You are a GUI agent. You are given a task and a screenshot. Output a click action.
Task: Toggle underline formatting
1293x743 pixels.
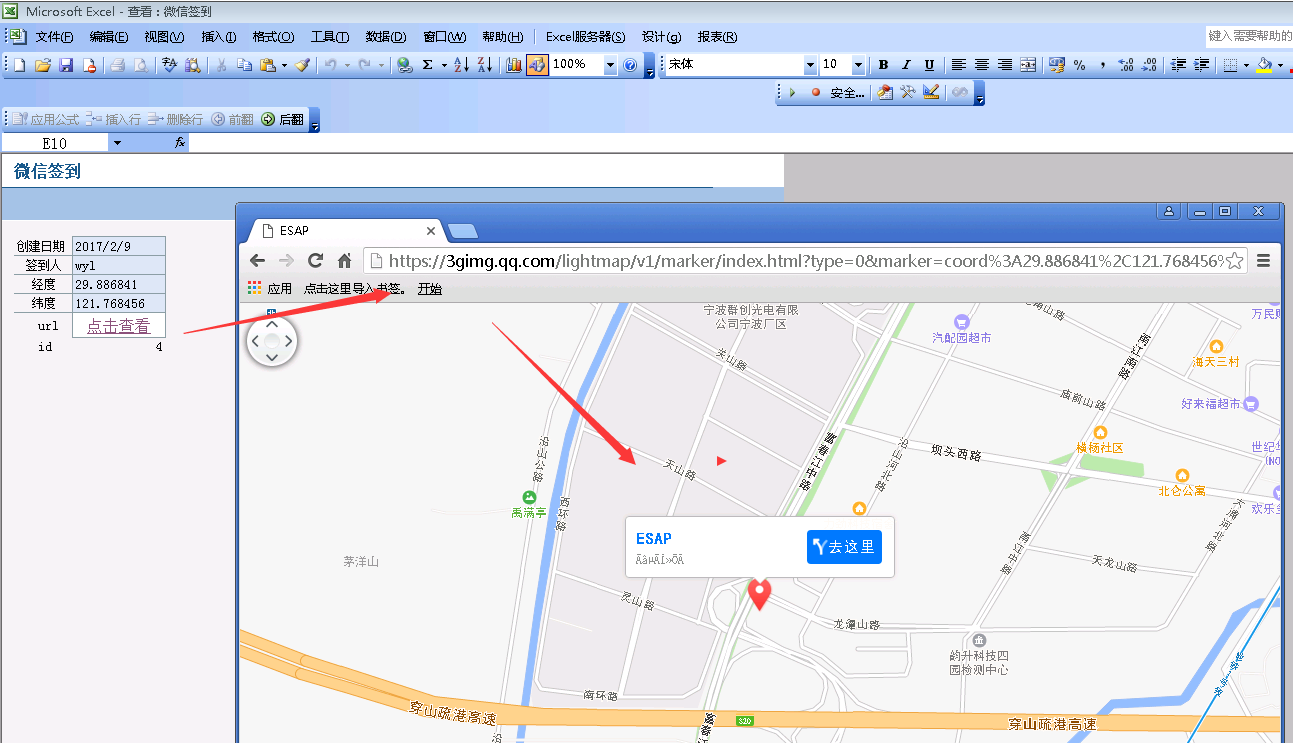click(x=929, y=65)
